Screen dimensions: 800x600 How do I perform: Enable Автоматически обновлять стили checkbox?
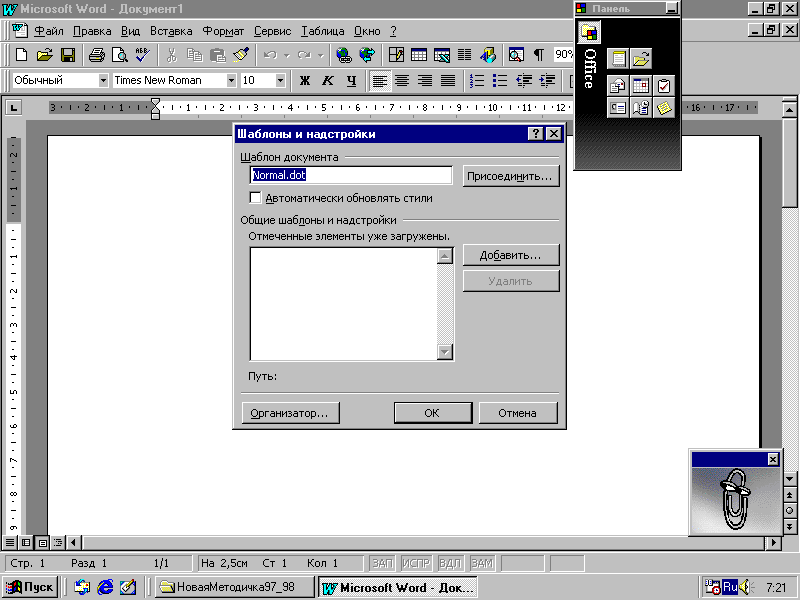[255, 197]
